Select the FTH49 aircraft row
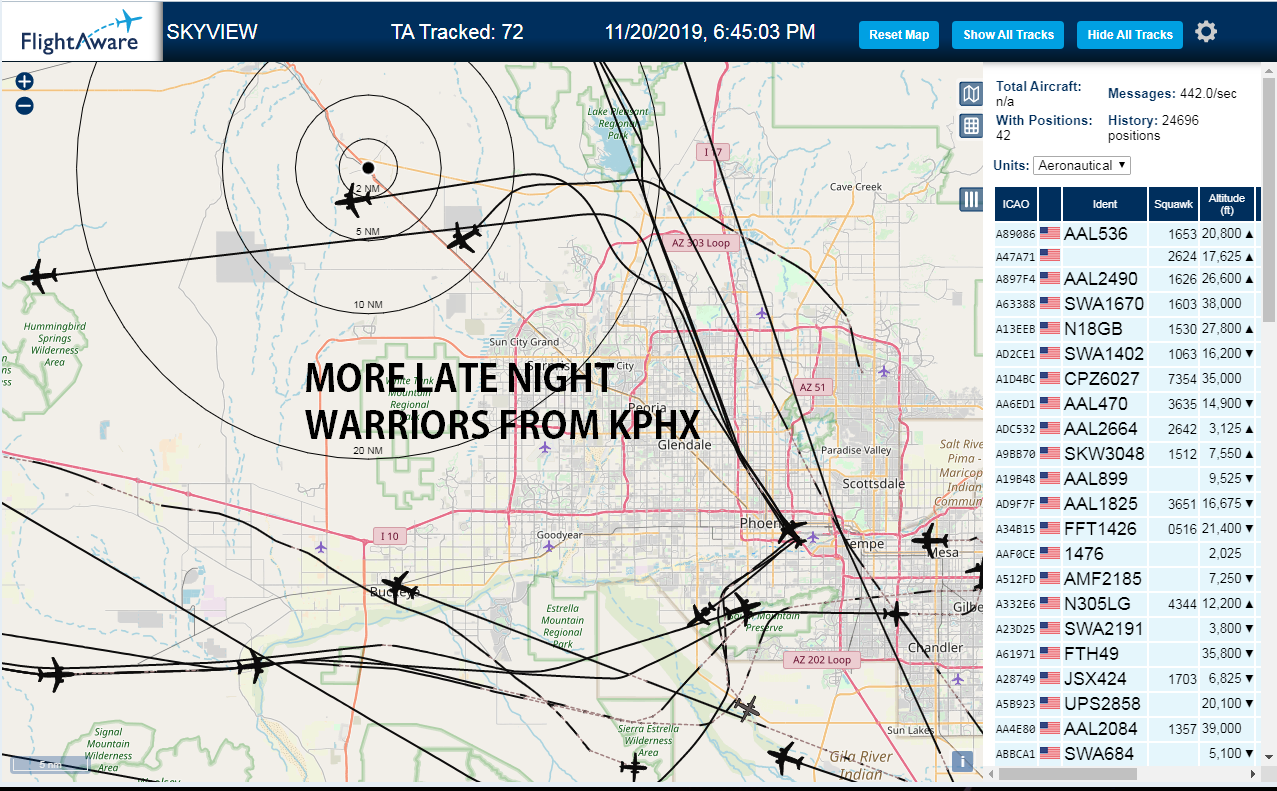1277x791 pixels. point(1127,654)
